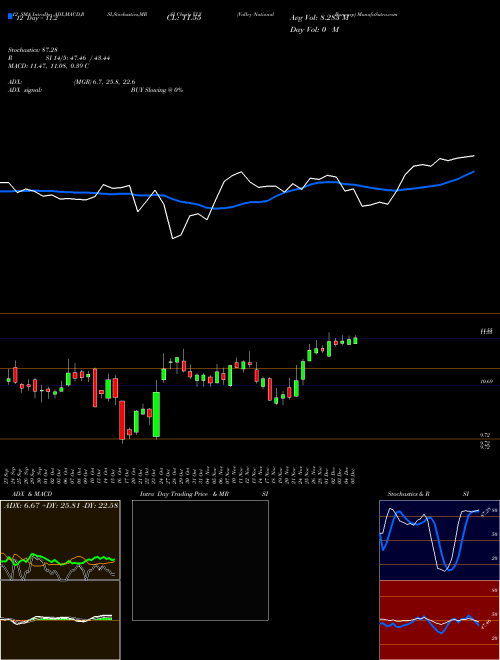Open the blue Stochastics chart panel
This screenshot has width=500, height=660.
(x=439, y=540)
